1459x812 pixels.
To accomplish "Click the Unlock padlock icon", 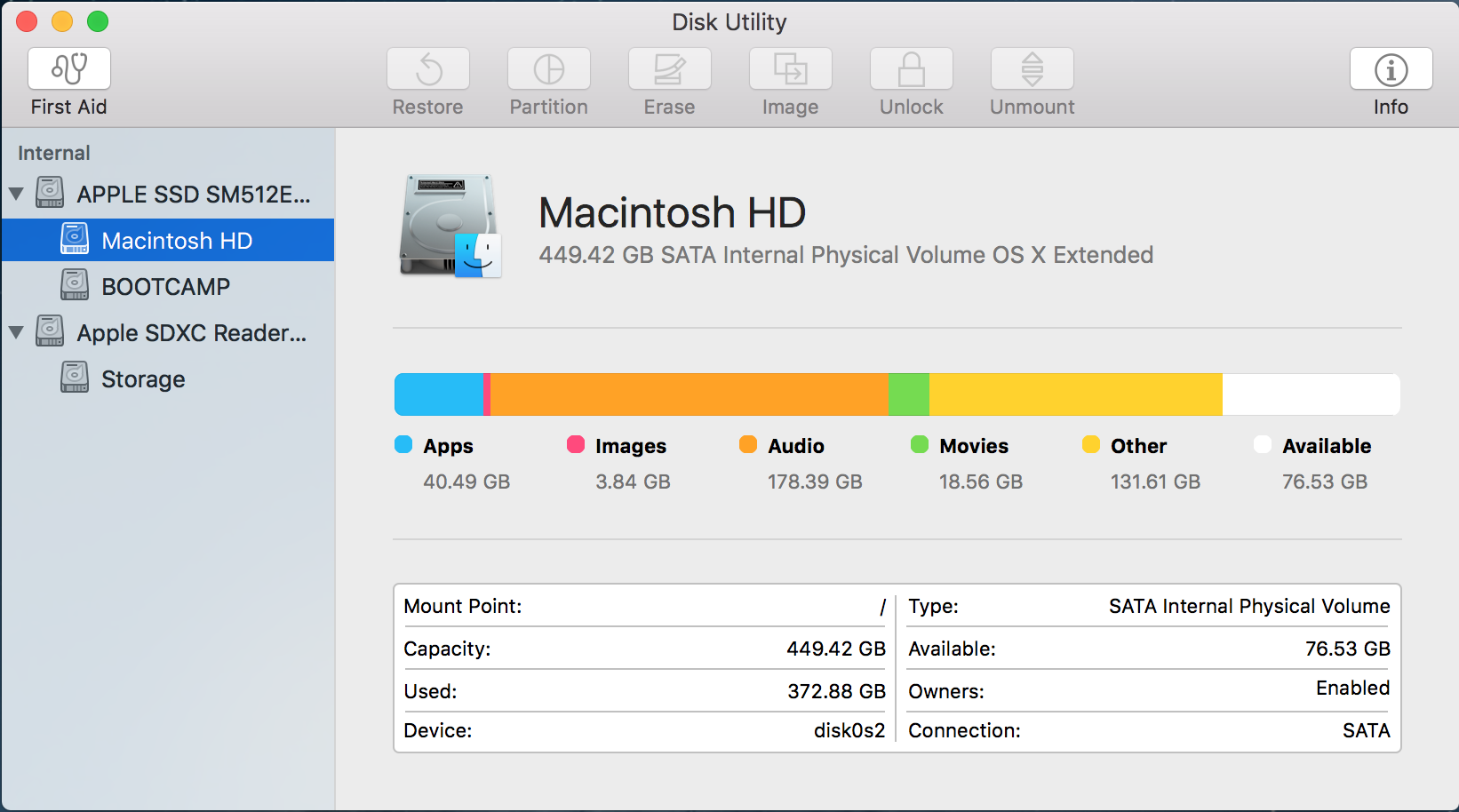I will (912, 68).
